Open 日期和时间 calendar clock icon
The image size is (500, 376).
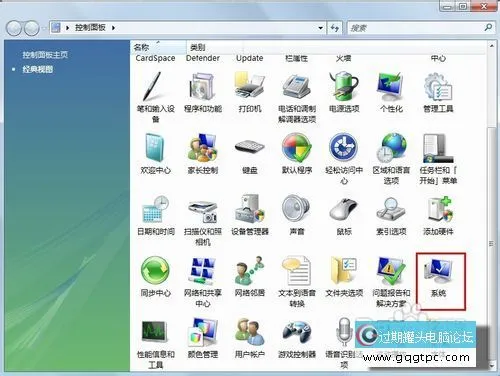(155, 209)
